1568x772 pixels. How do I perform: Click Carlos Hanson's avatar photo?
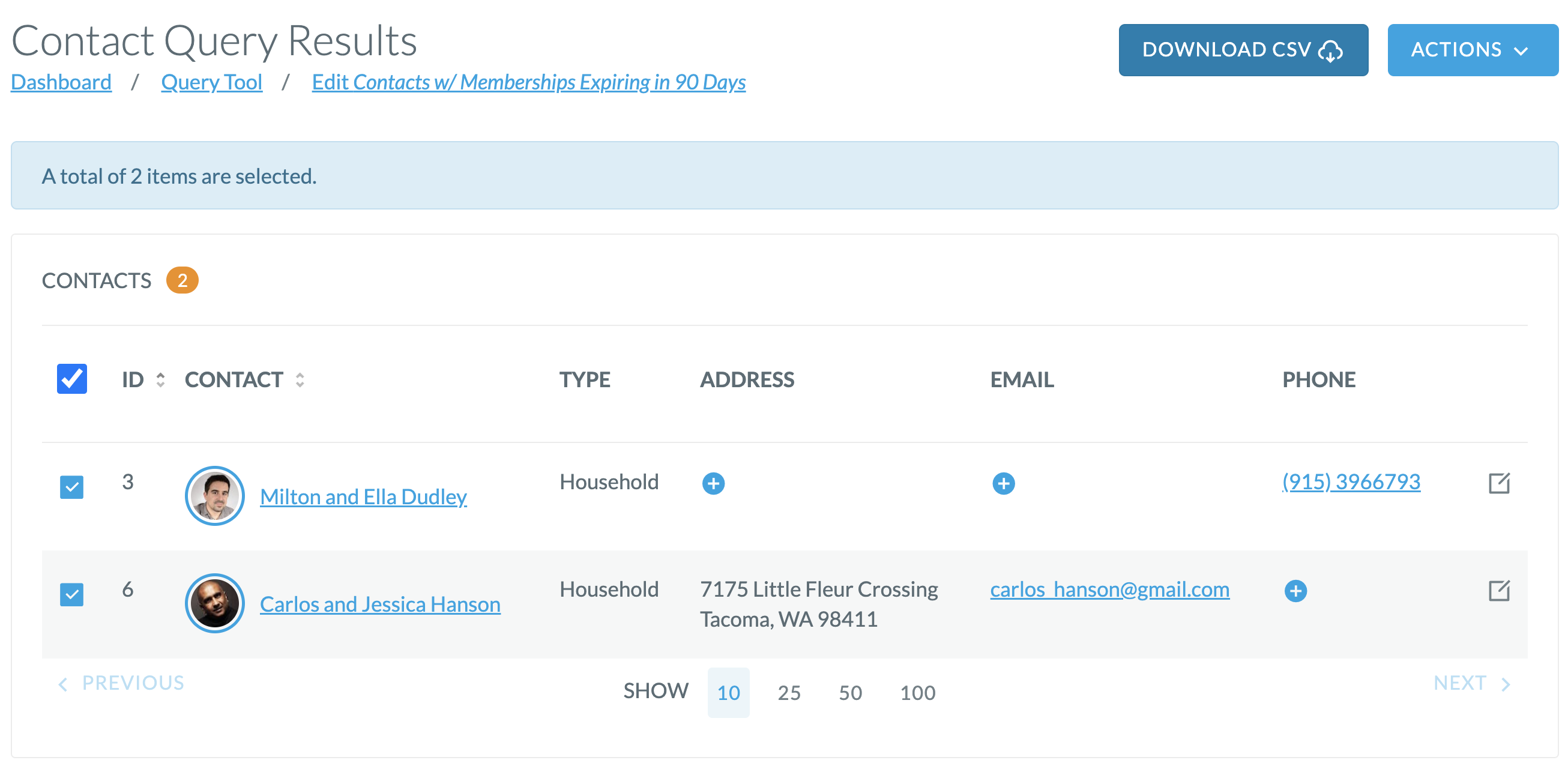214,603
